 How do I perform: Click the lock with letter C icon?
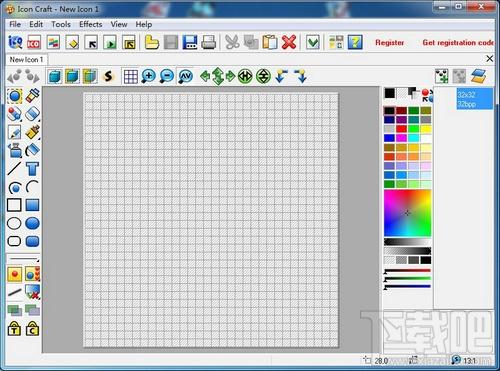[33, 329]
